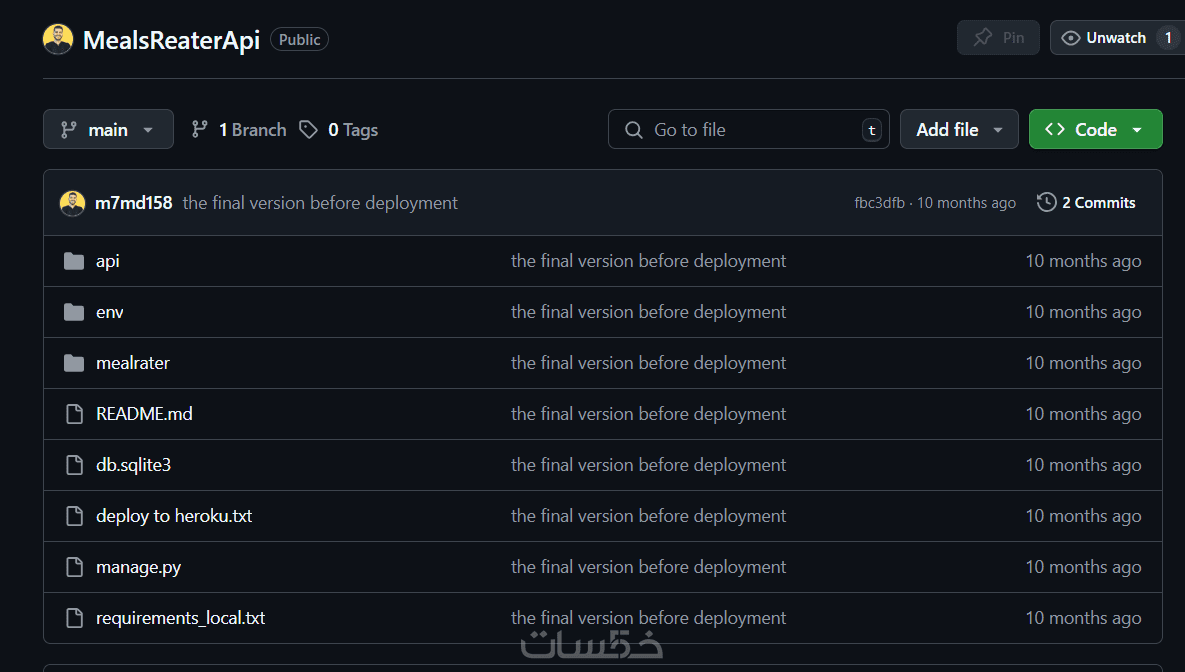Click the clock icon beside 2 Commits
This screenshot has width=1185, height=672.
pyautogui.click(x=1046, y=203)
